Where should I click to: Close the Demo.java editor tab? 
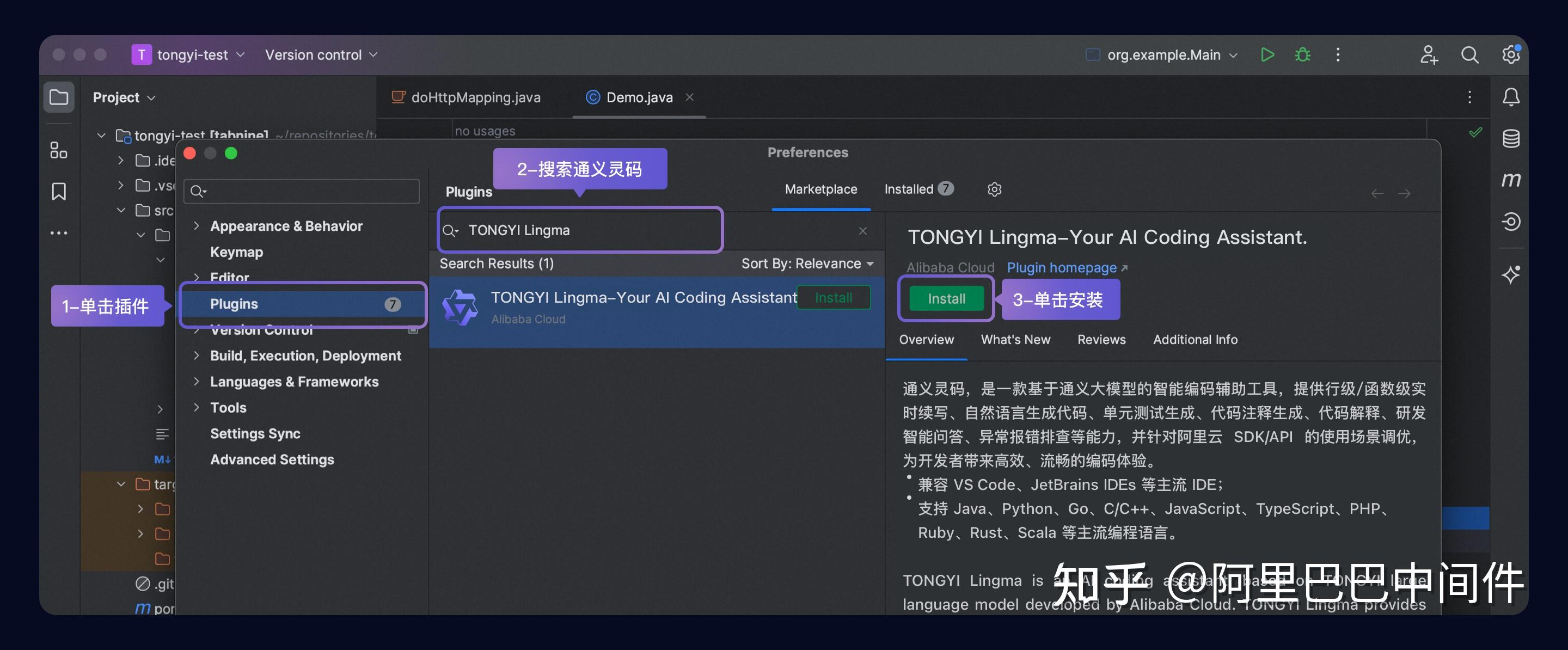(x=689, y=97)
